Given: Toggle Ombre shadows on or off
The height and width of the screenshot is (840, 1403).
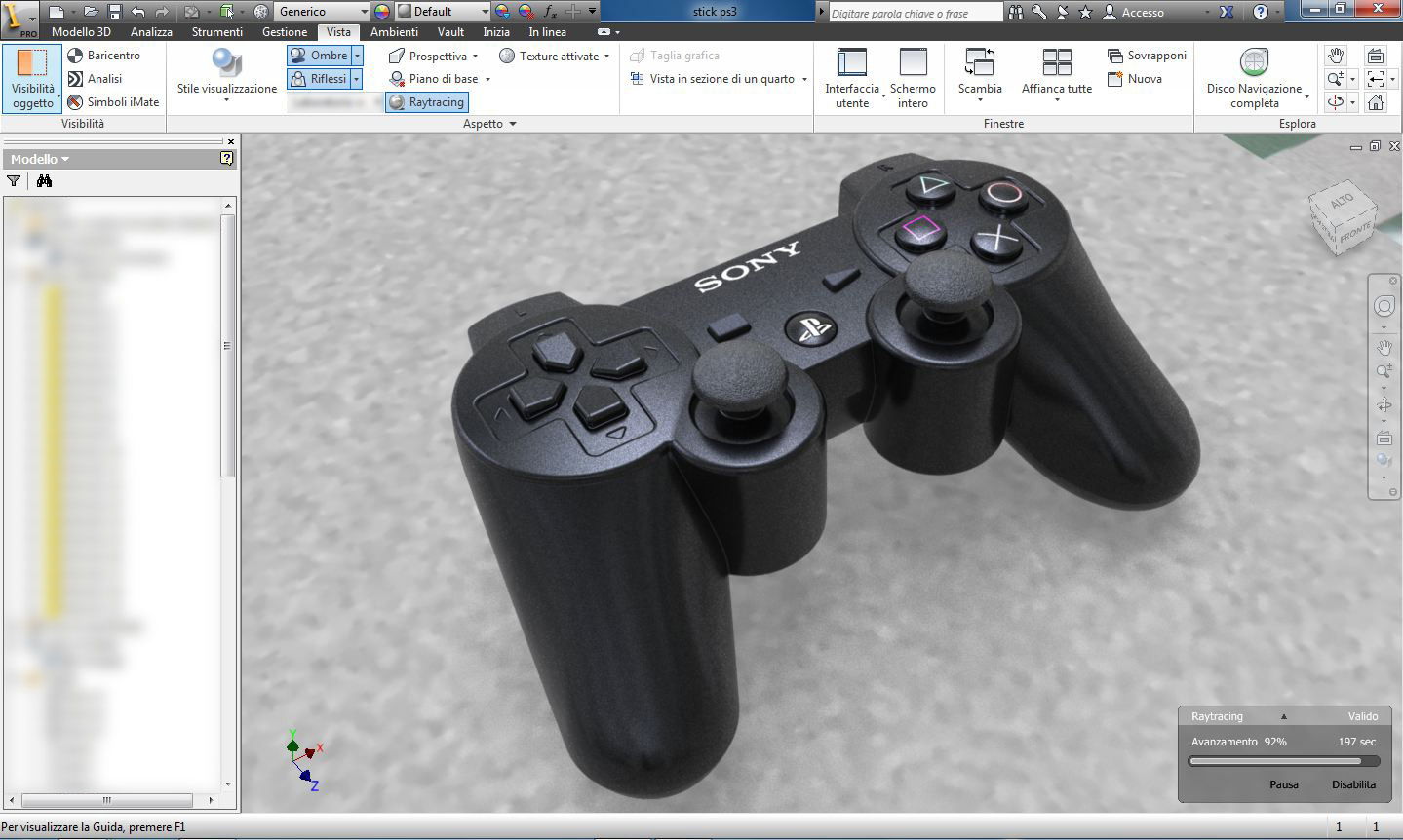Looking at the screenshot, I should tap(319, 56).
